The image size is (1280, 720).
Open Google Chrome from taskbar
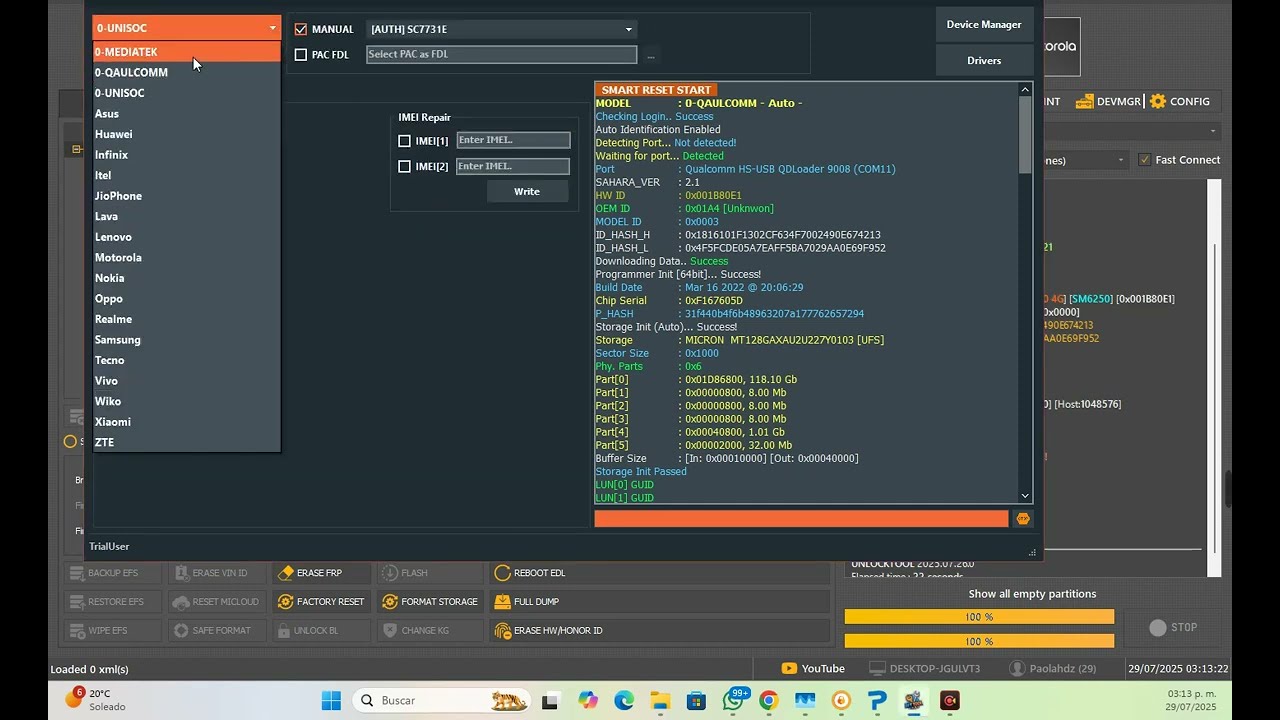[769, 701]
